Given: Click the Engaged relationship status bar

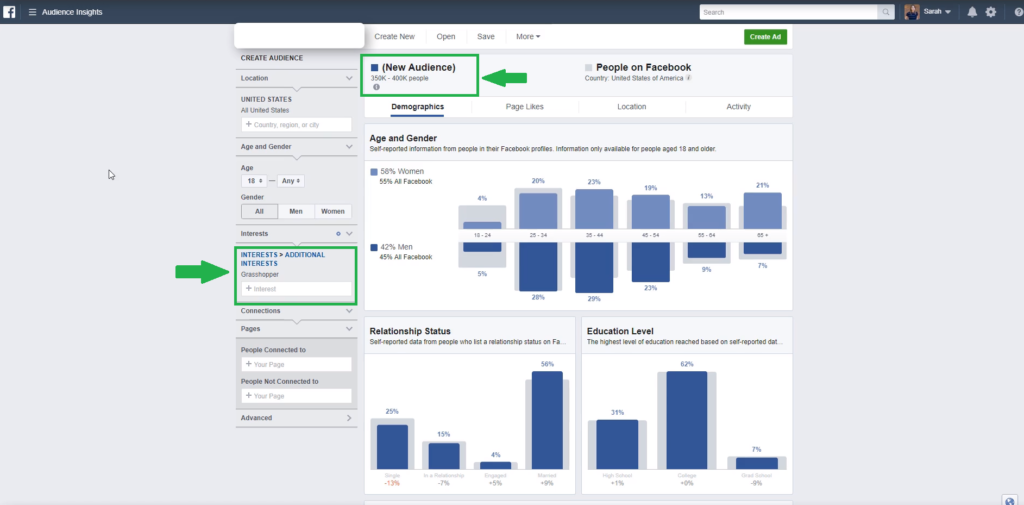Looking at the screenshot, I should (496, 465).
